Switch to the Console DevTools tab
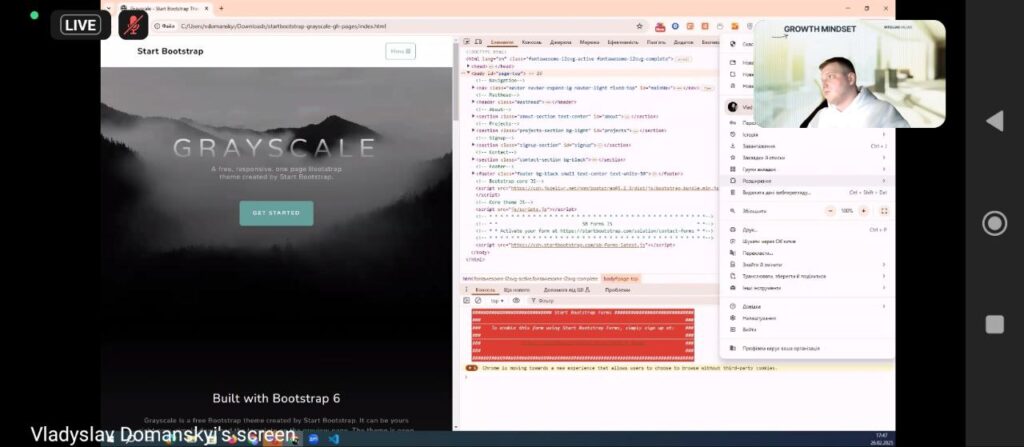The image size is (1024, 447). point(532,42)
